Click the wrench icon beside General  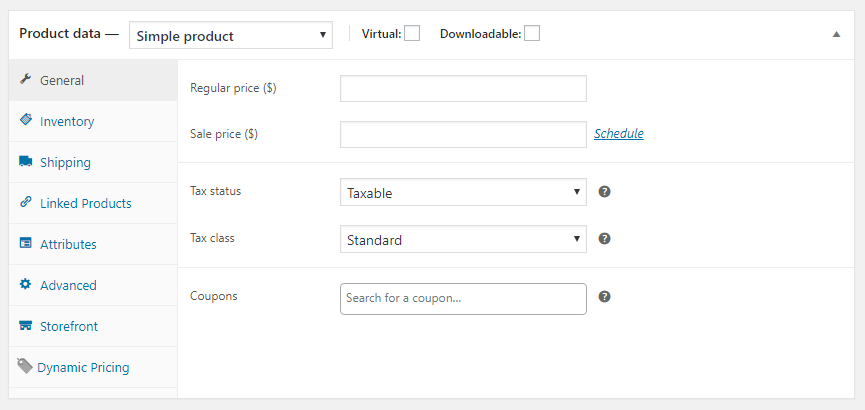click(x=25, y=79)
